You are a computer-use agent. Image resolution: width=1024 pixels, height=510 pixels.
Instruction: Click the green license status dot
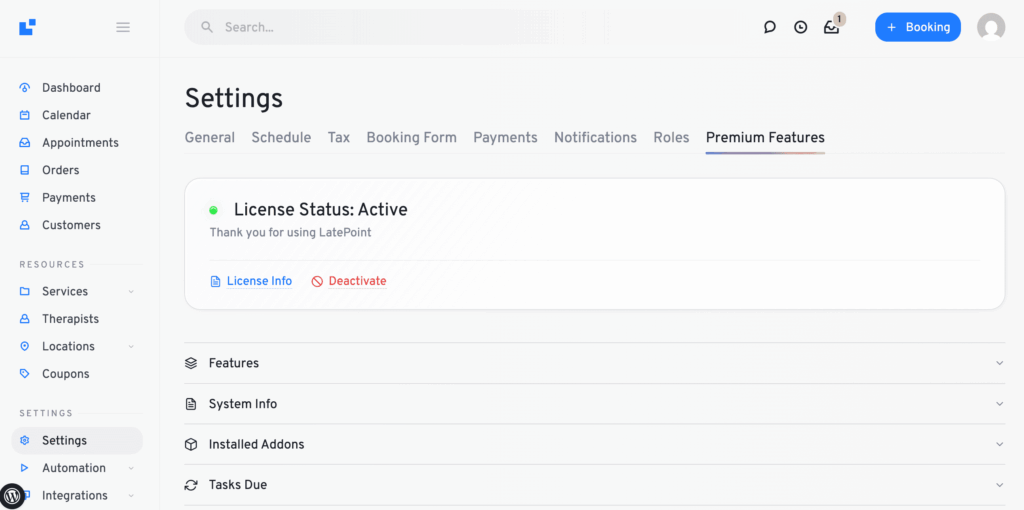click(x=214, y=210)
